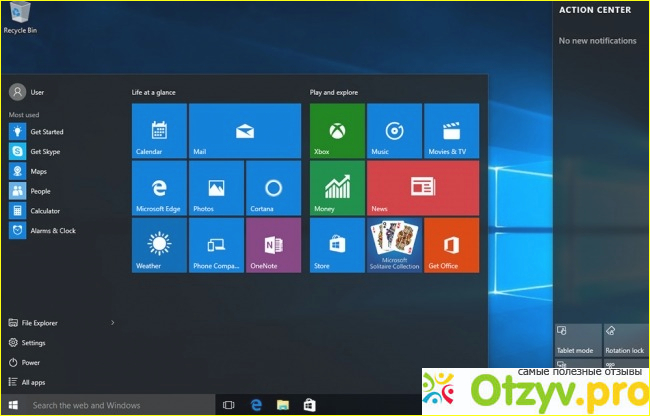
Task: Open Task View from the taskbar
Action: coord(229,405)
